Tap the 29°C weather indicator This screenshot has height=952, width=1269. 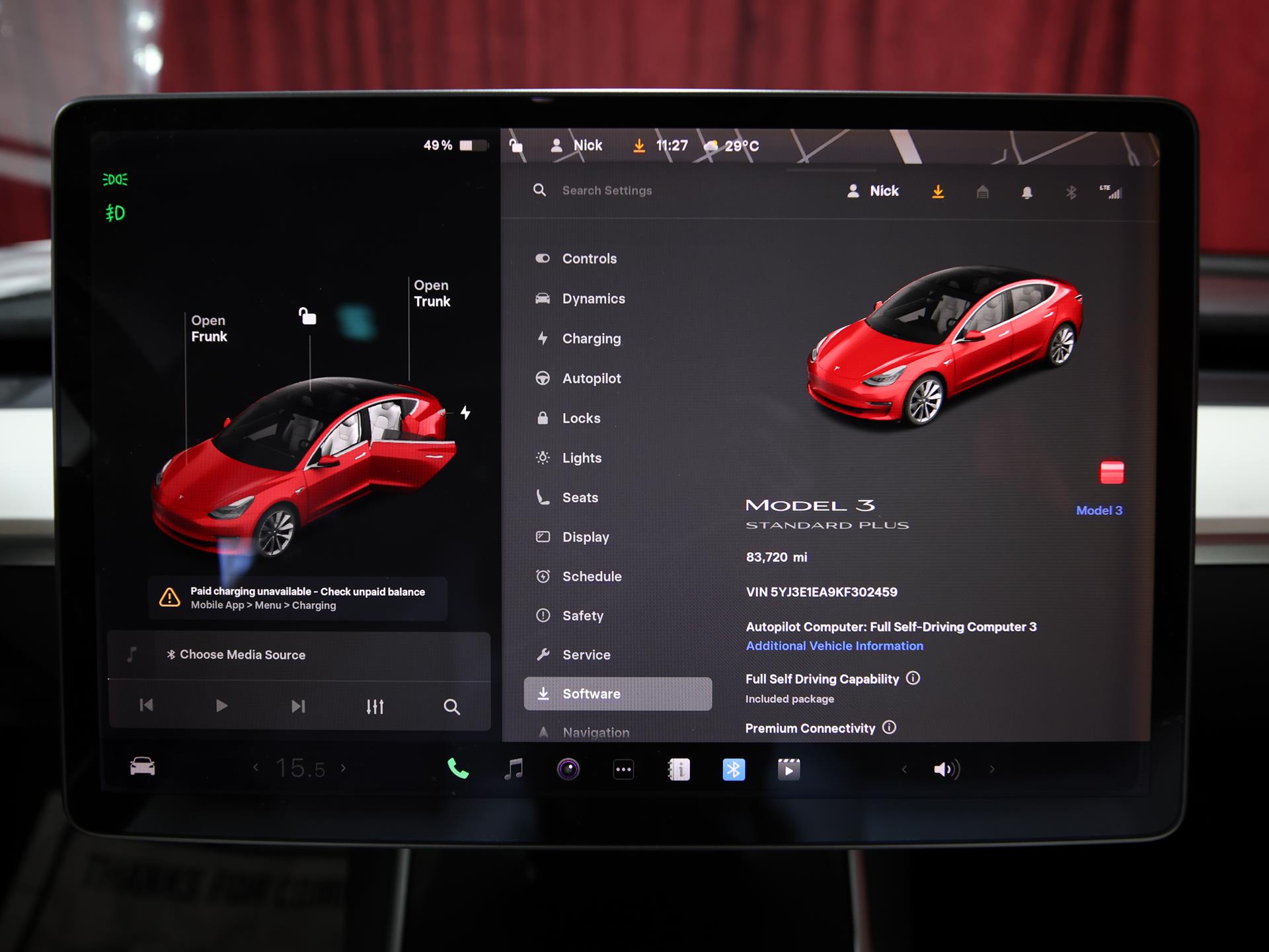coord(732,146)
